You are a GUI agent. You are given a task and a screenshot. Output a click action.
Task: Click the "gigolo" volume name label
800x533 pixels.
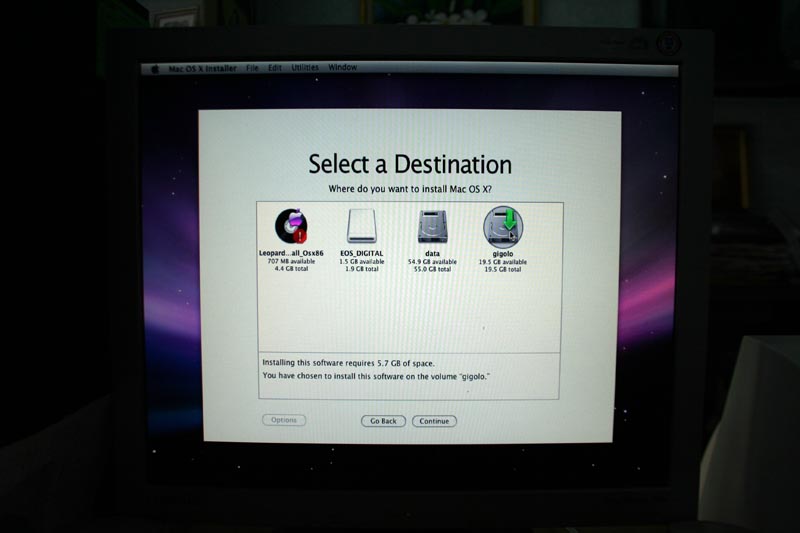coord(503,253)
